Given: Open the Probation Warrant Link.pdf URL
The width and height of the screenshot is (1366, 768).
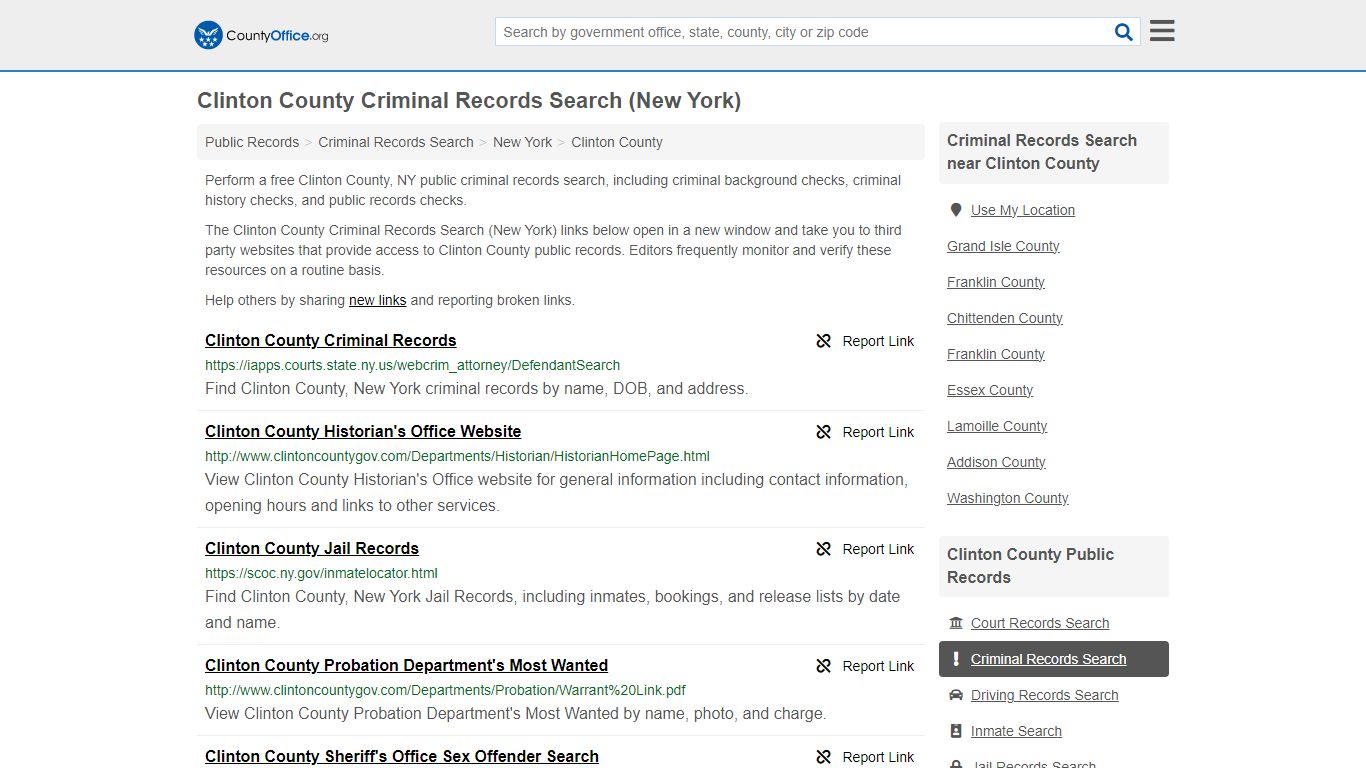Looking at the screenshot, I should 445,690.
